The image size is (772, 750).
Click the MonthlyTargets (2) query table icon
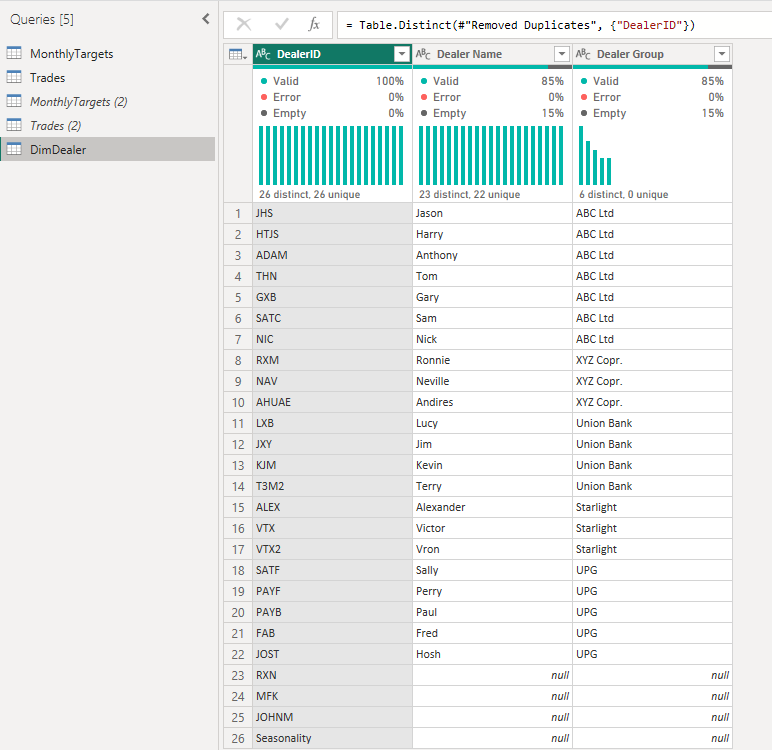pyautogui.click(x=14, y=101)
